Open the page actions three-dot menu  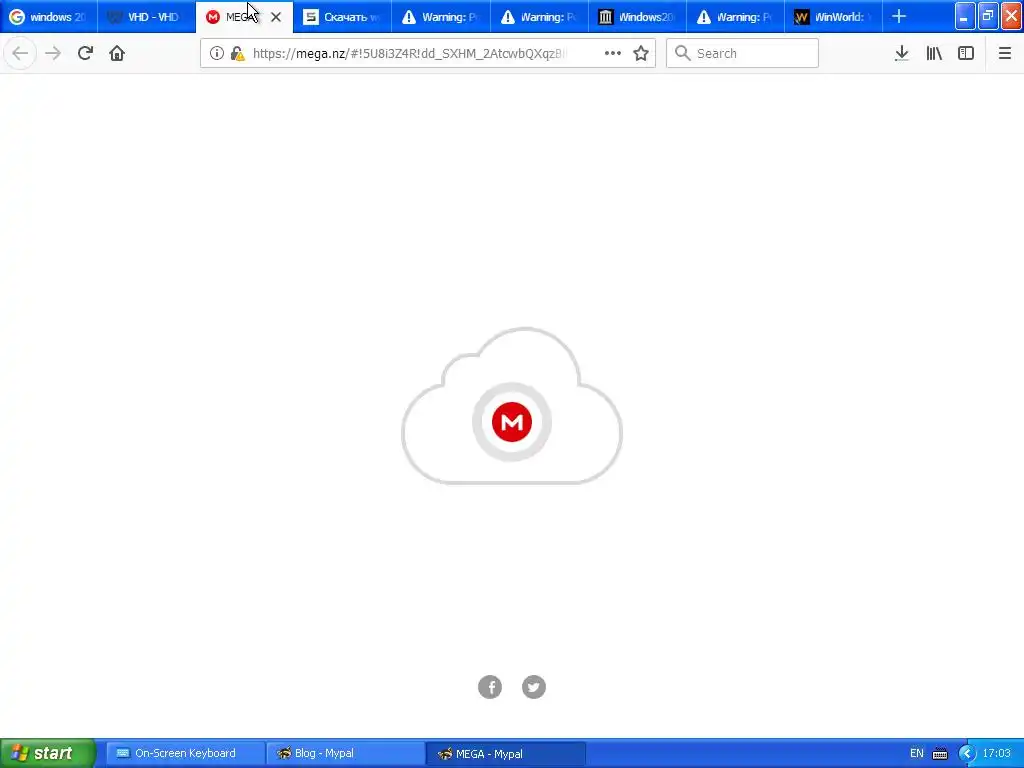pos(613,53)
